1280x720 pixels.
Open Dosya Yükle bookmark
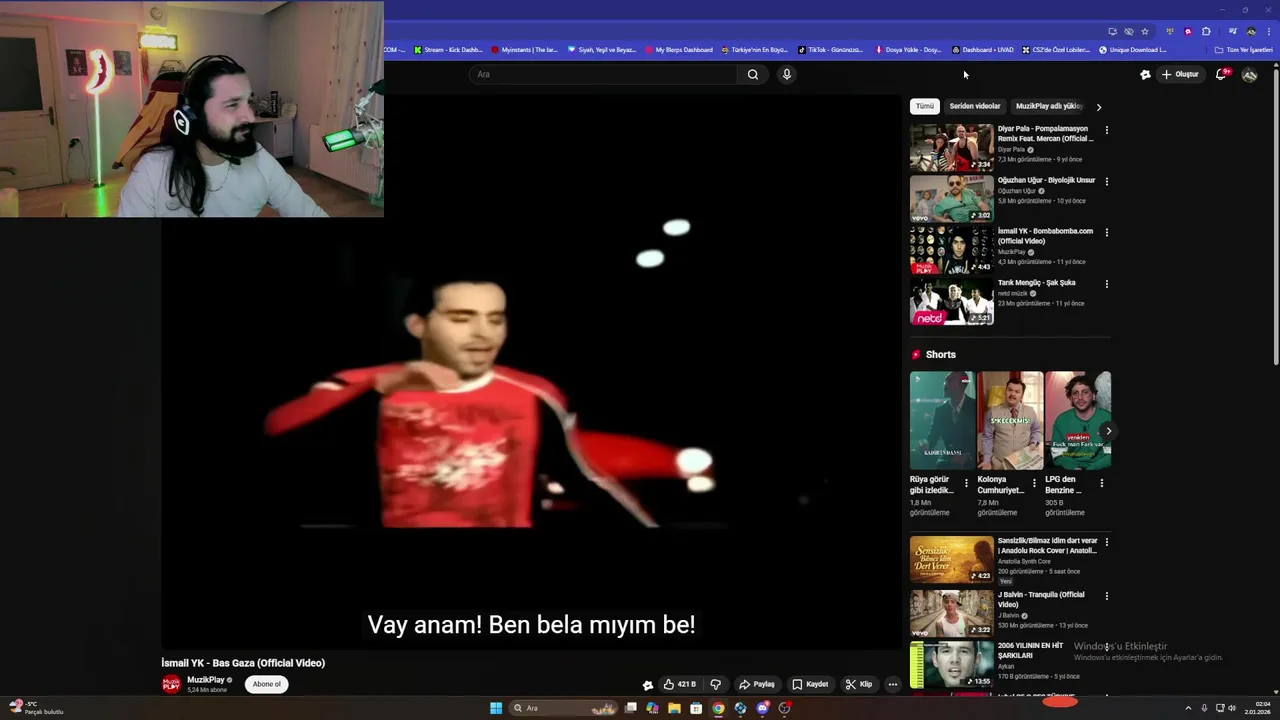pyautogui.click(x=908, y=49)
